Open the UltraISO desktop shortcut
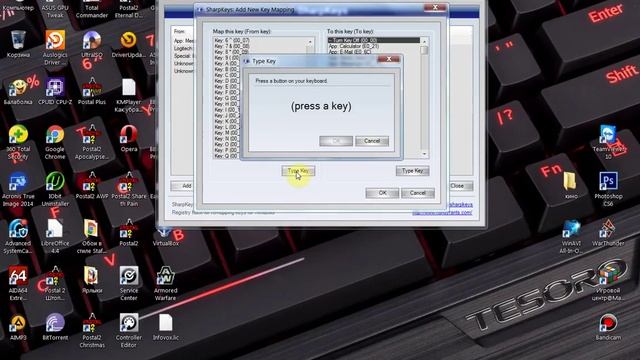The image size is (640, 360). (x=92, y=41)
